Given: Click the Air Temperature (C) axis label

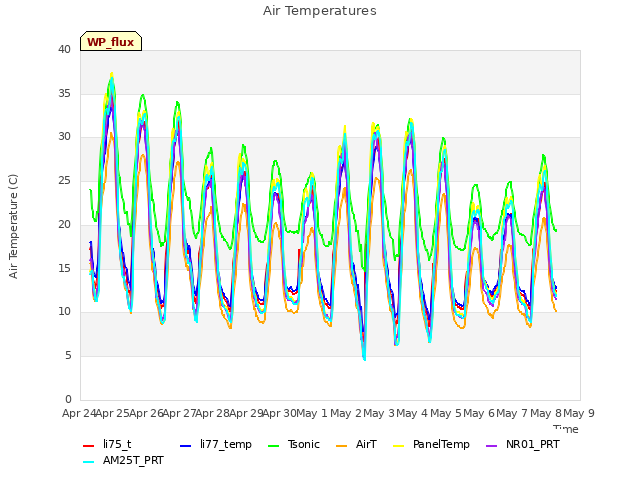Looking at the screenshot, I should pos(13,227).
